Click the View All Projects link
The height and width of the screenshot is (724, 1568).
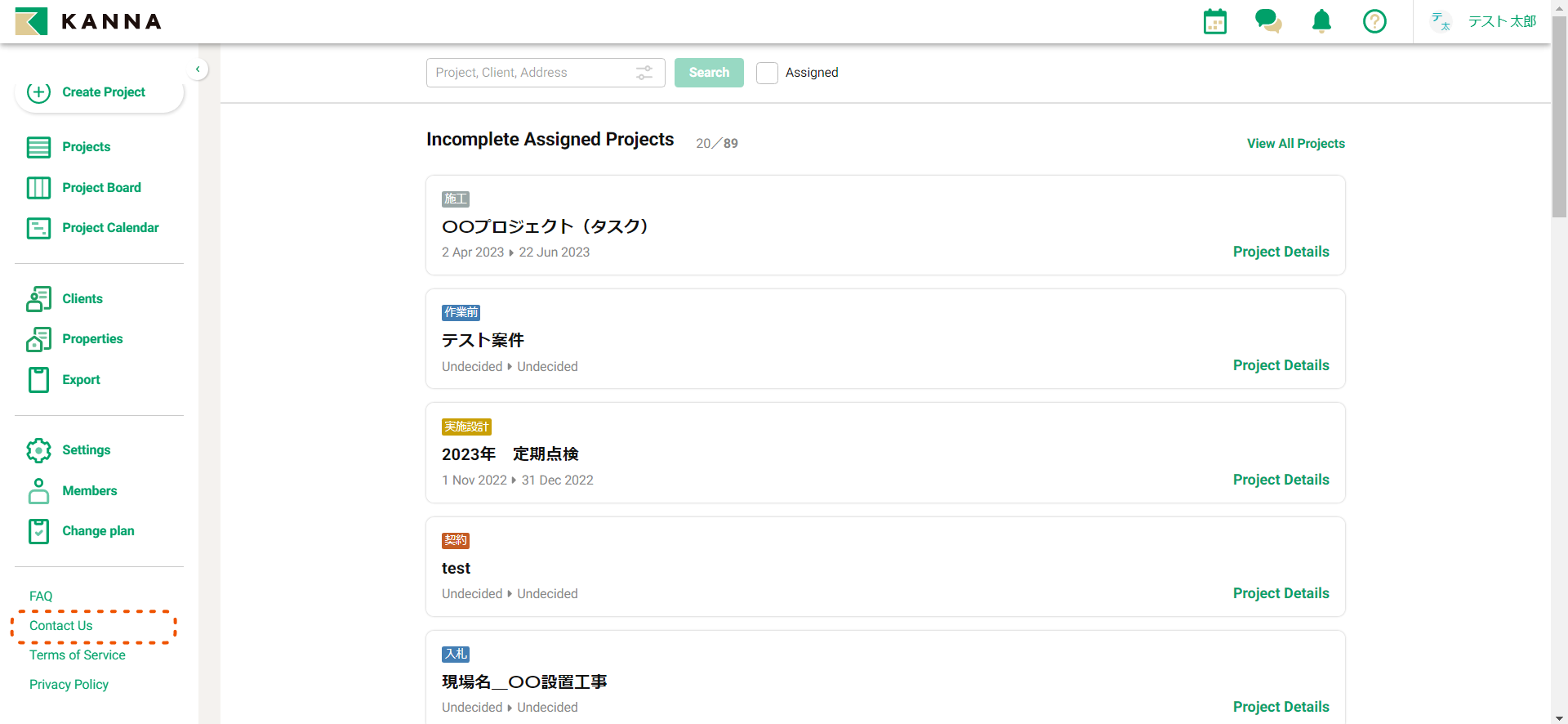pyautogui.click(x=1295, y=144)
